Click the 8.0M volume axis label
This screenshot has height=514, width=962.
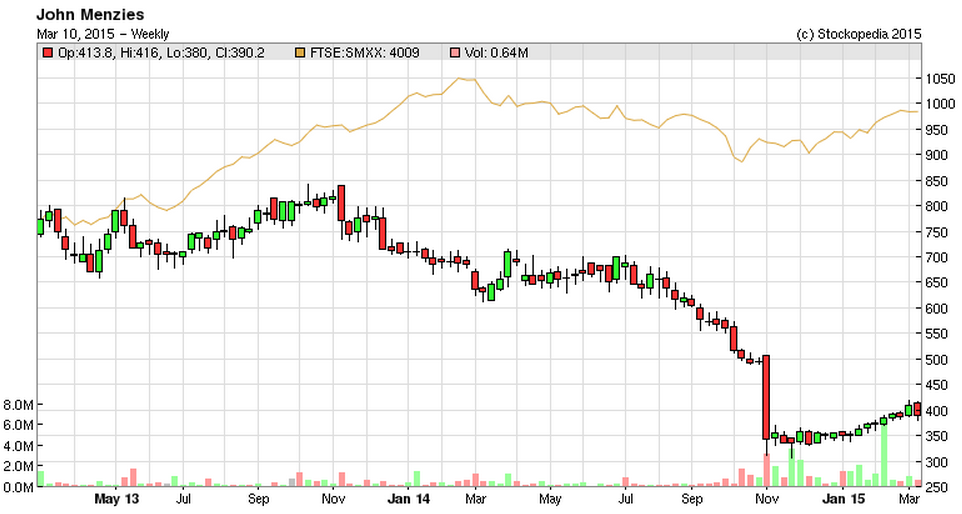(x=18, y=405)
